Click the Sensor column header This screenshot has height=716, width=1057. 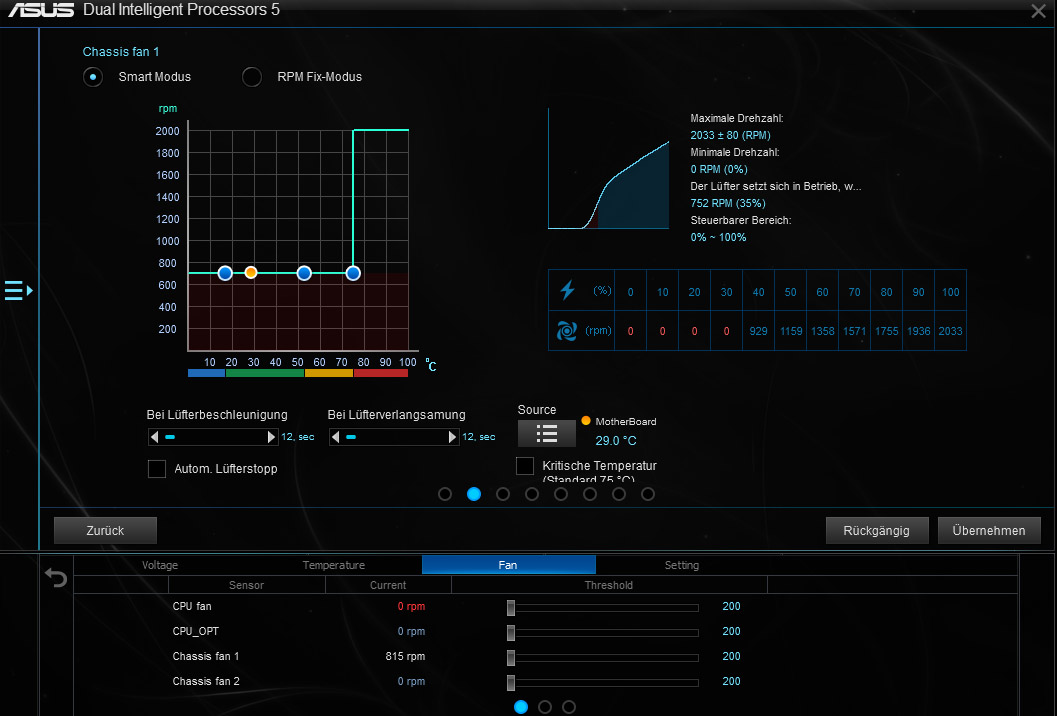pos(246,585)
